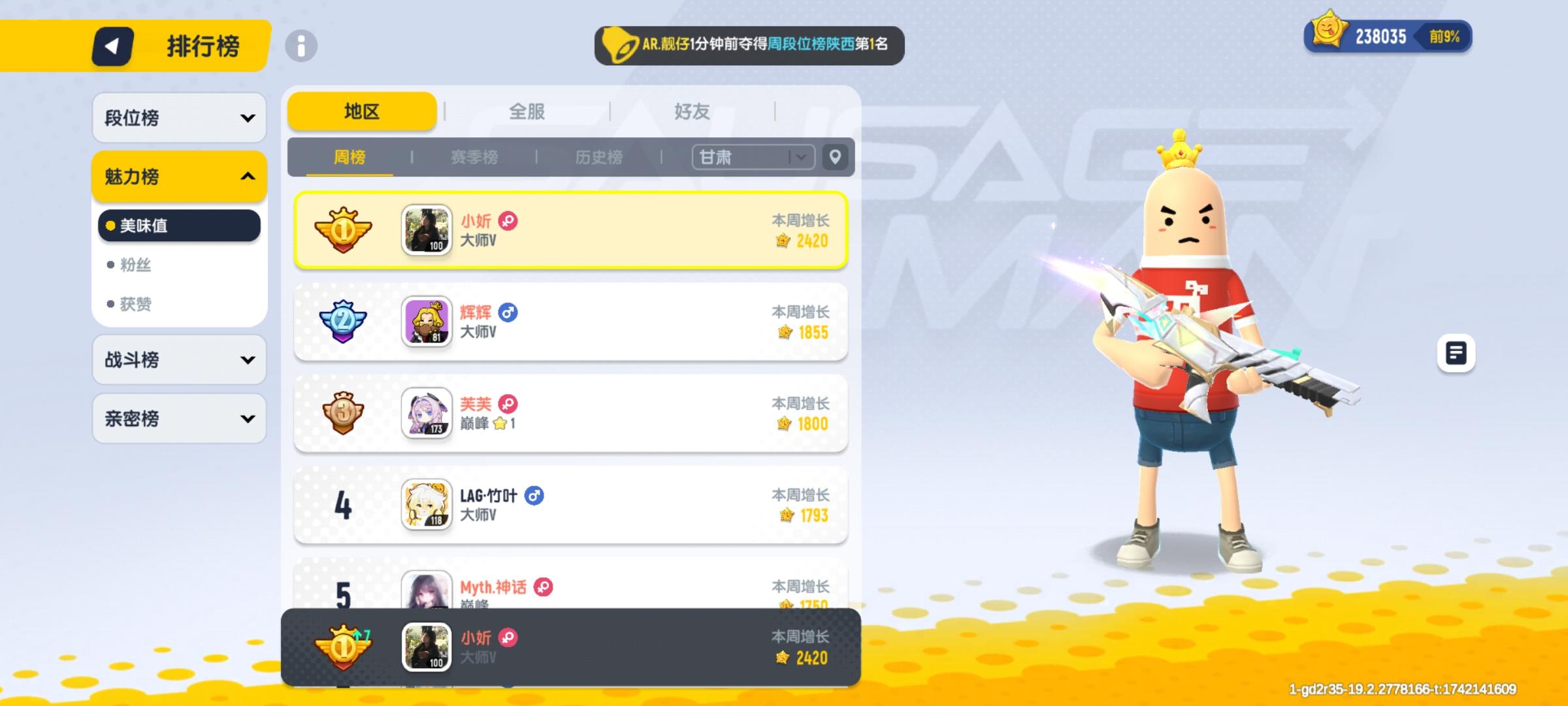Viewport: 1568px width, 706px height.
Task: Open the 好友 leaderboard tab
Action: [692, 112]
